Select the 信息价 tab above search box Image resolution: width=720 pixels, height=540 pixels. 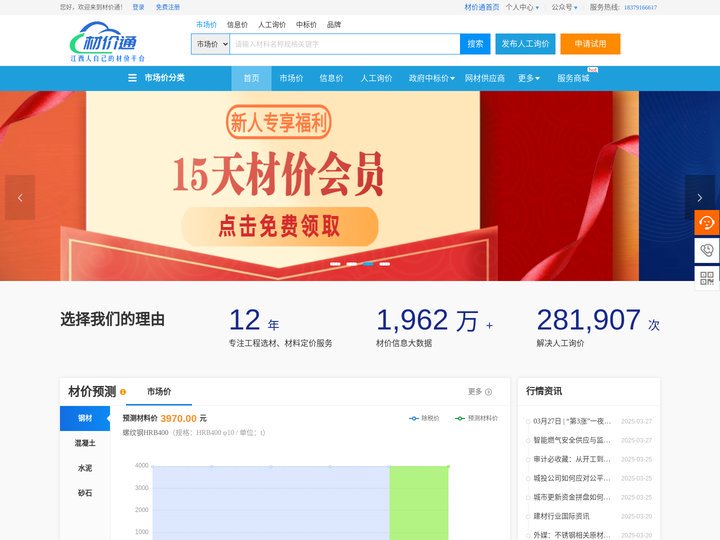point(237,25)
